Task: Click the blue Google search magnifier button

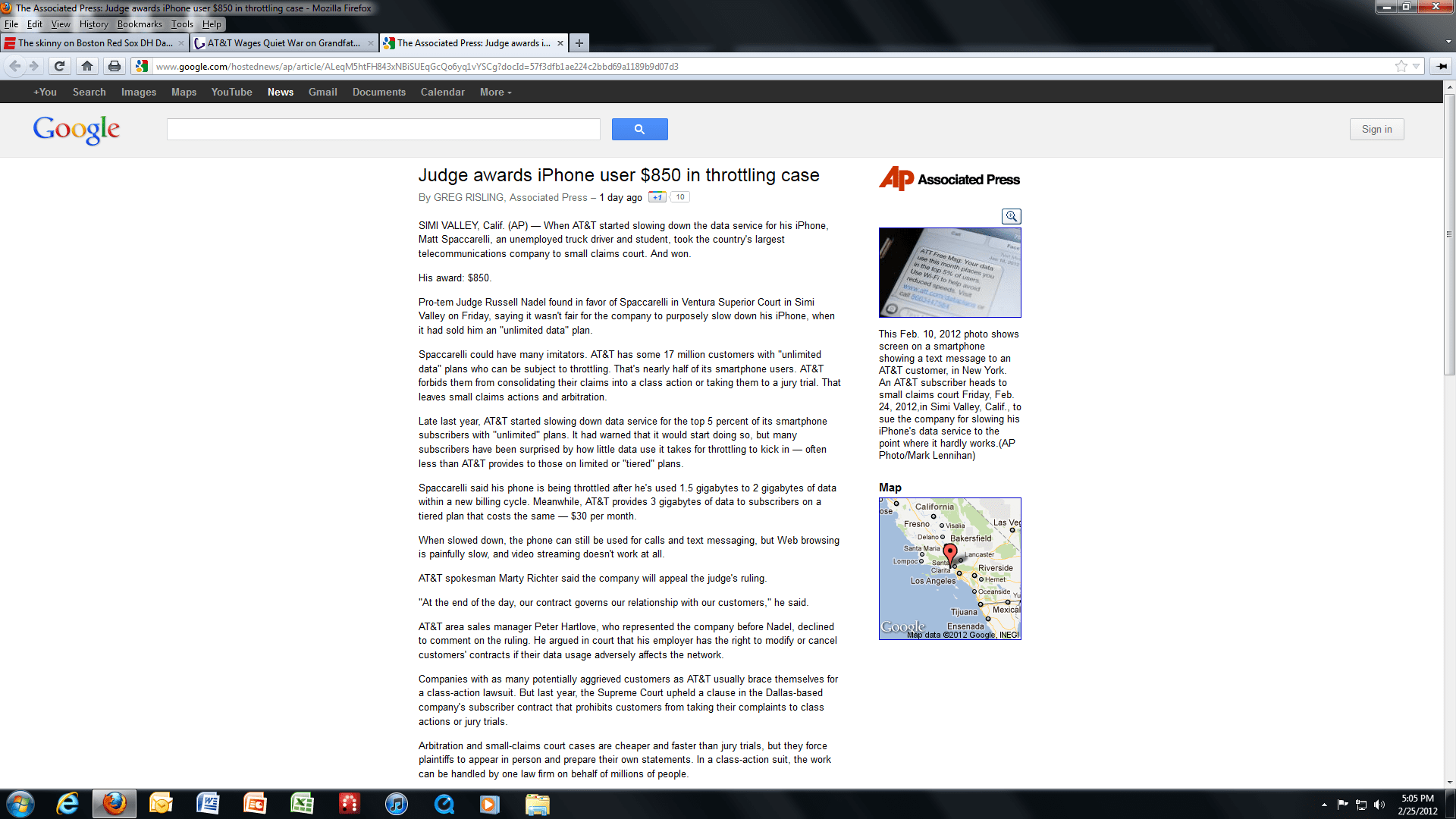Action: (639, 129)
